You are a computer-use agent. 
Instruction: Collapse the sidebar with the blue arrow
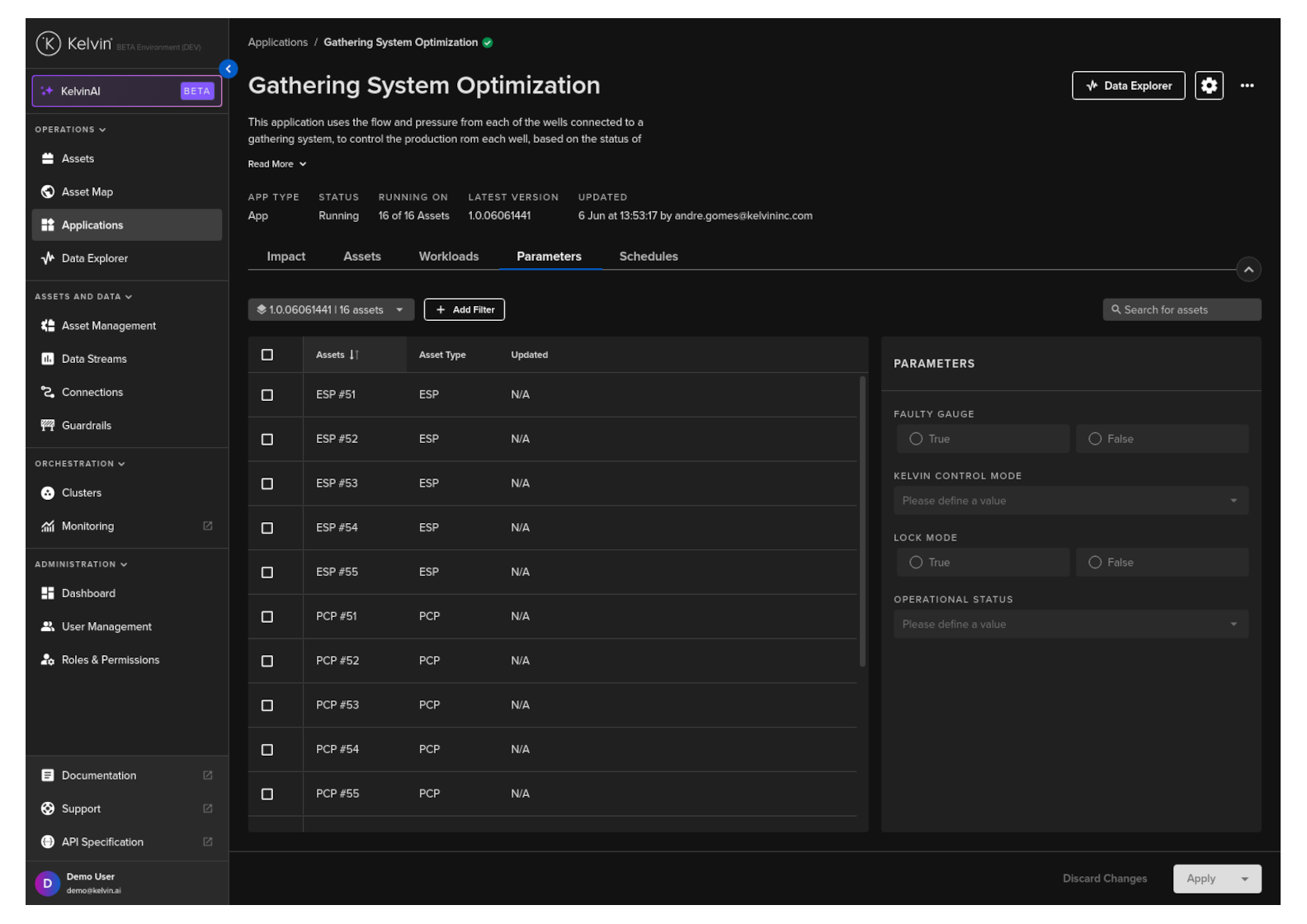229,69
